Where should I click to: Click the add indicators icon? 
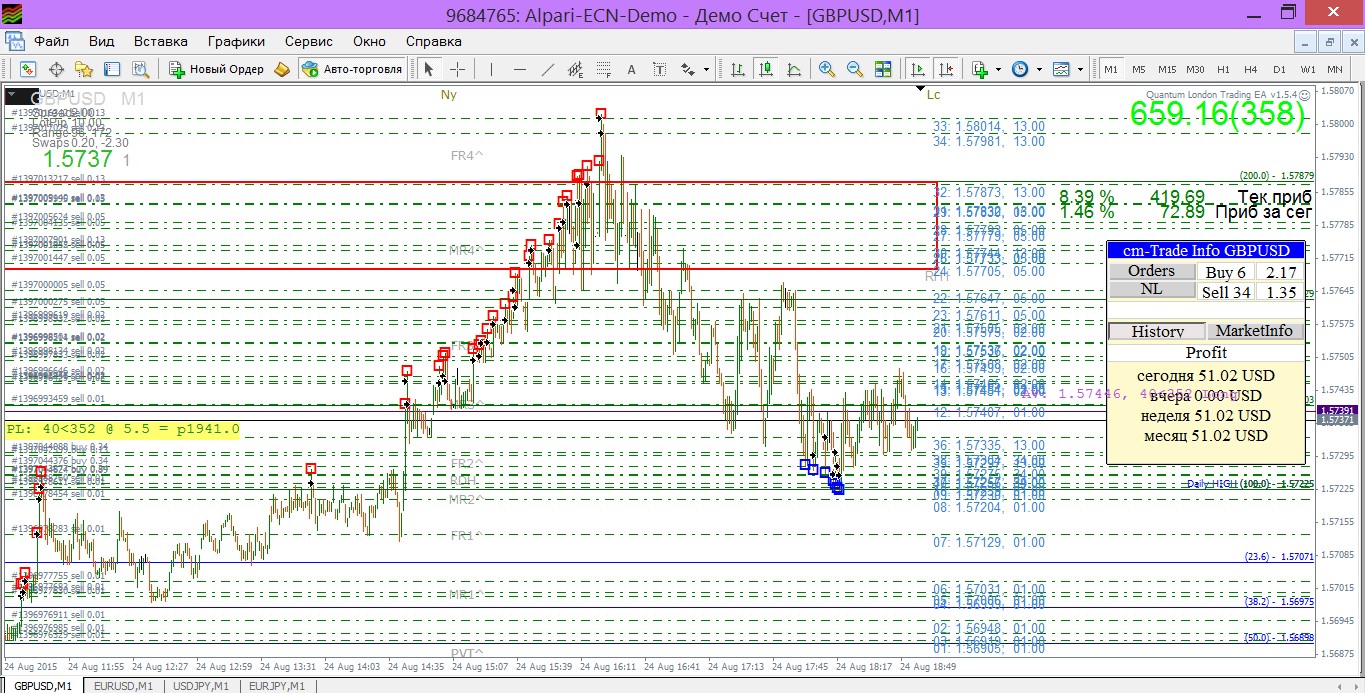980,69
